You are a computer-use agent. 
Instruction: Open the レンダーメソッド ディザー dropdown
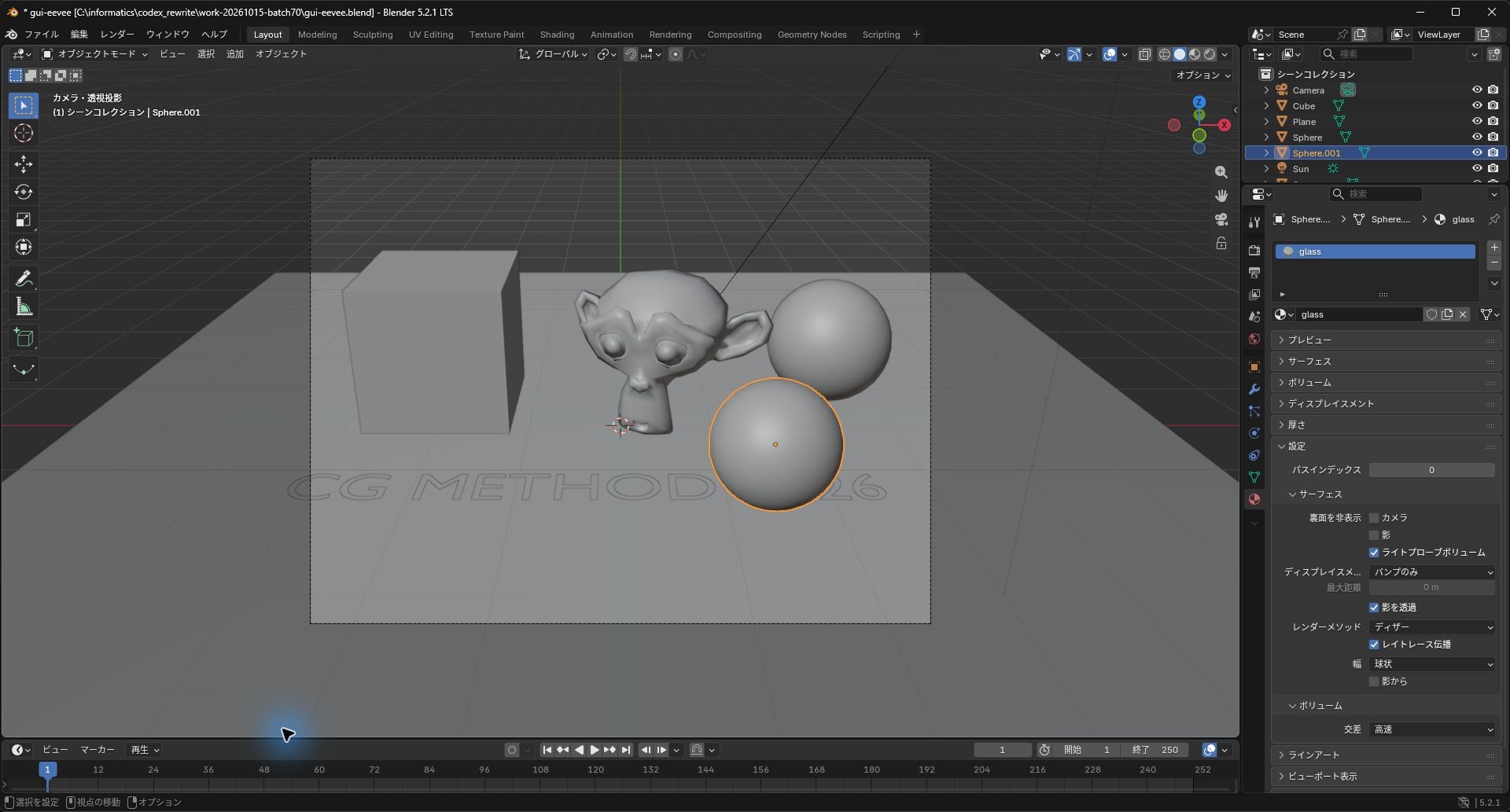pyautogui.click(x=1432, y=627)
